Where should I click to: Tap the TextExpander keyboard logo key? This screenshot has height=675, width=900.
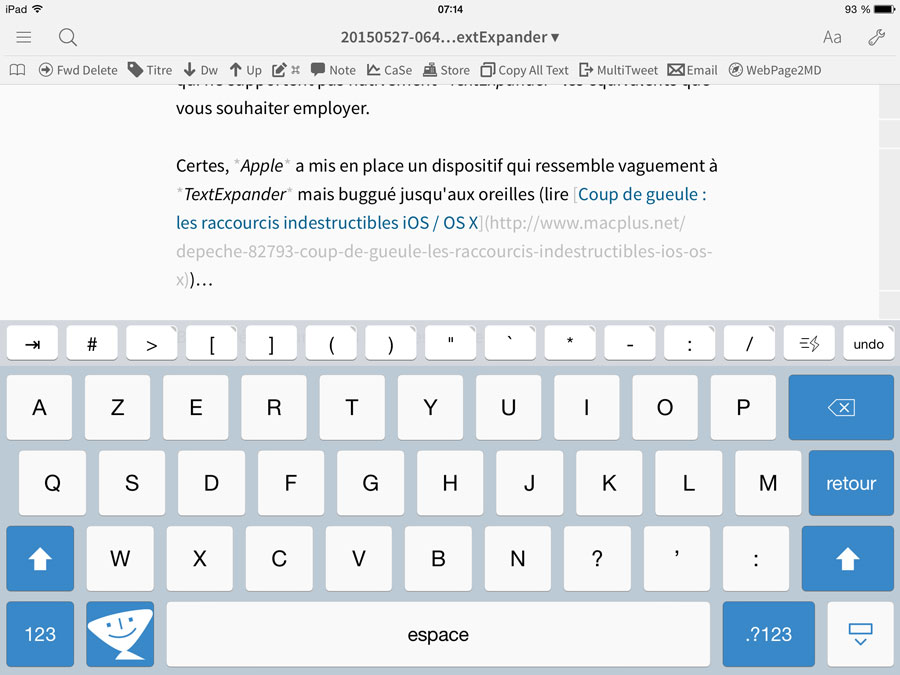120,634
